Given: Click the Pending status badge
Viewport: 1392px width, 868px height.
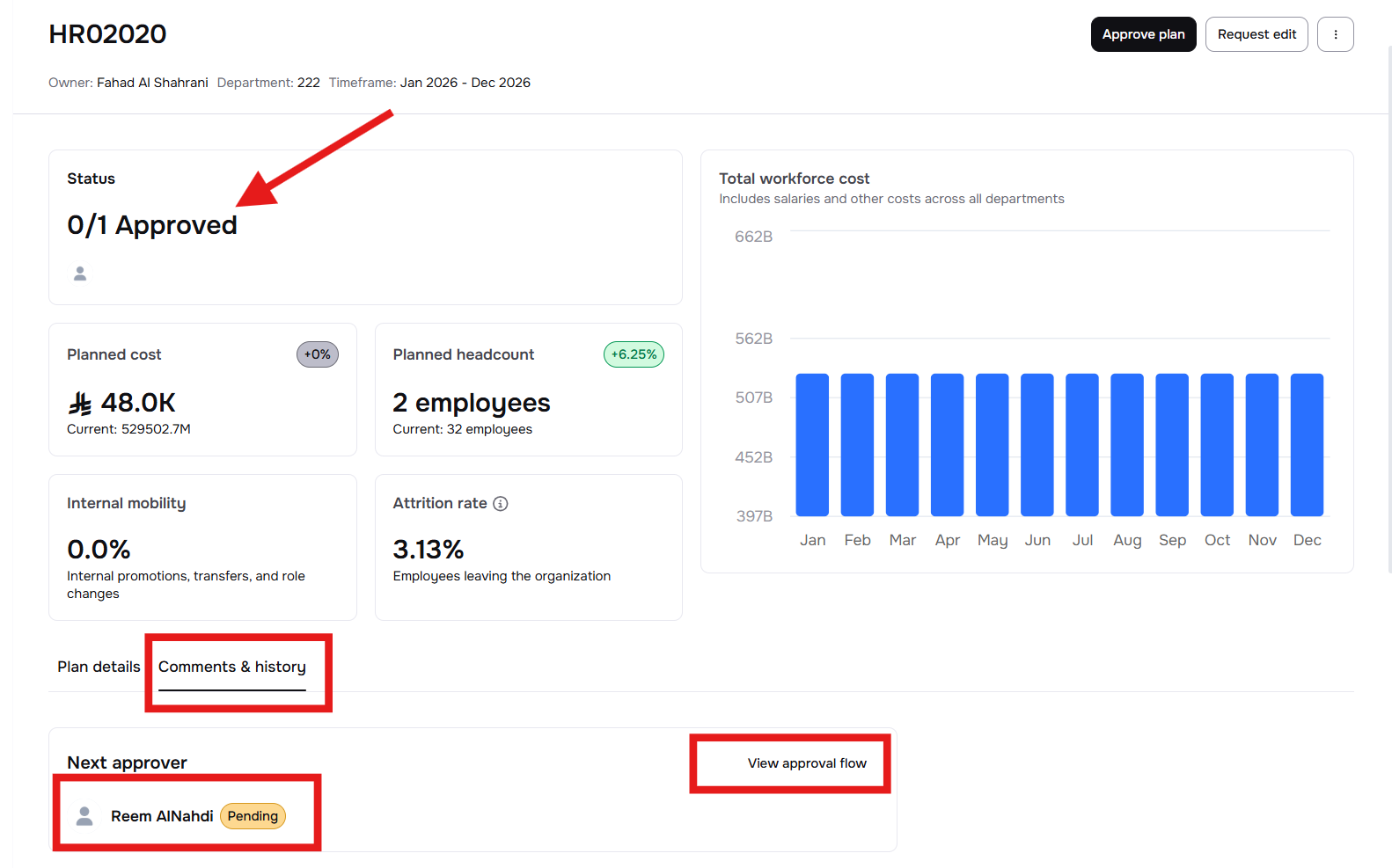Looking at the screenshot, I should tap(253, 816).
